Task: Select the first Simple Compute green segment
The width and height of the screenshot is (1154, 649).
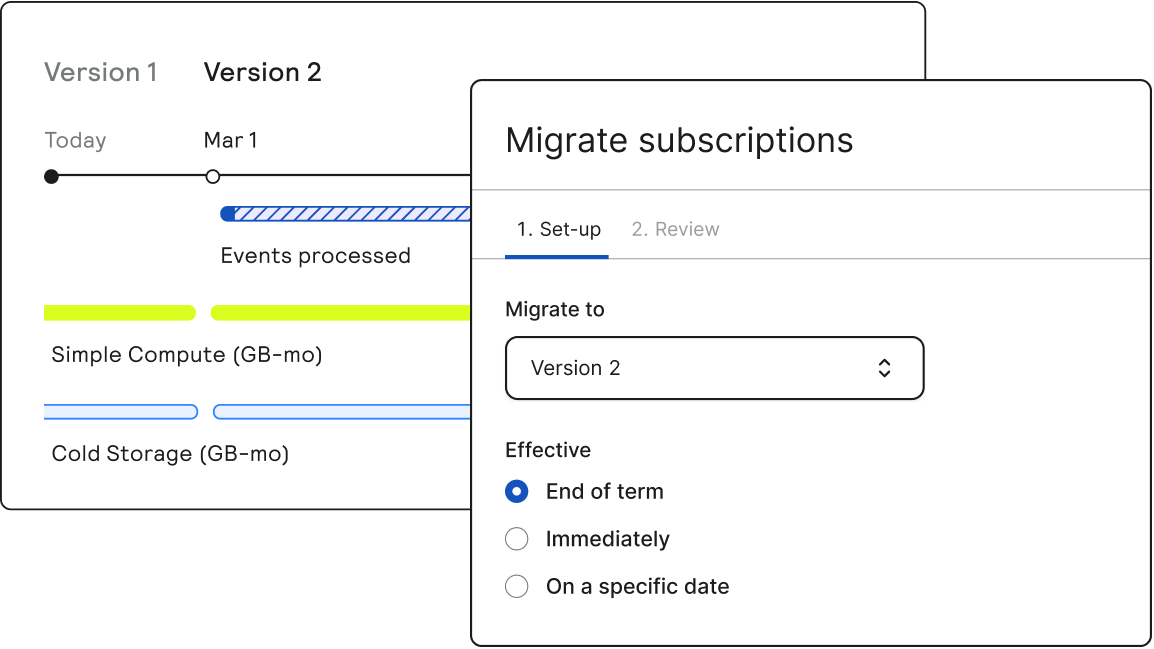Action: coord(119,313)
